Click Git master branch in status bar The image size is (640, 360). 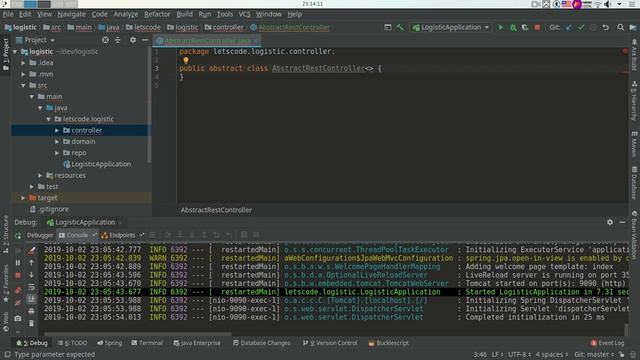tap(594, 354)
